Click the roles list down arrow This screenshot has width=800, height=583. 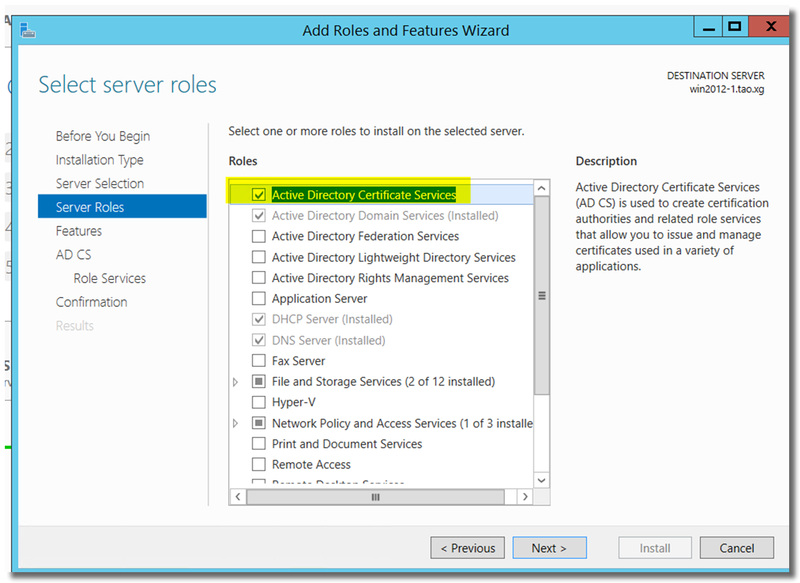(x=541, y=480)
